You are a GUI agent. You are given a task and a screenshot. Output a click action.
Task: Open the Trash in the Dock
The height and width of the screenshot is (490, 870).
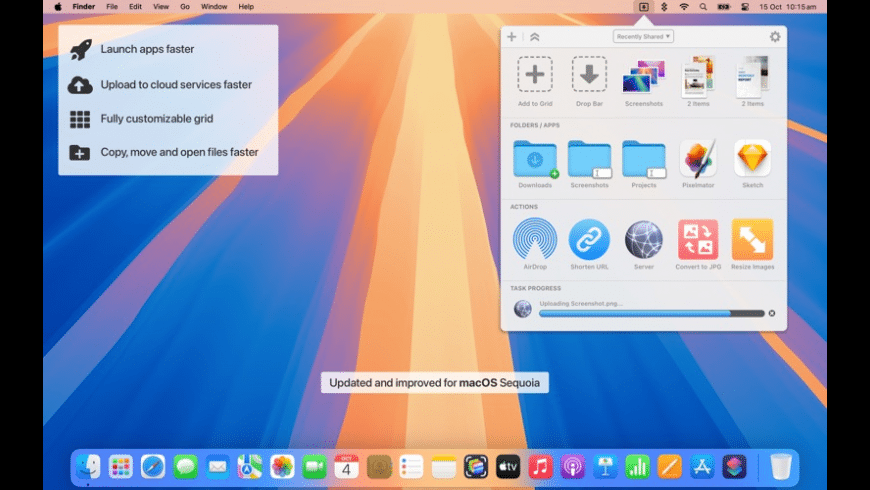(x=781, y=466)
